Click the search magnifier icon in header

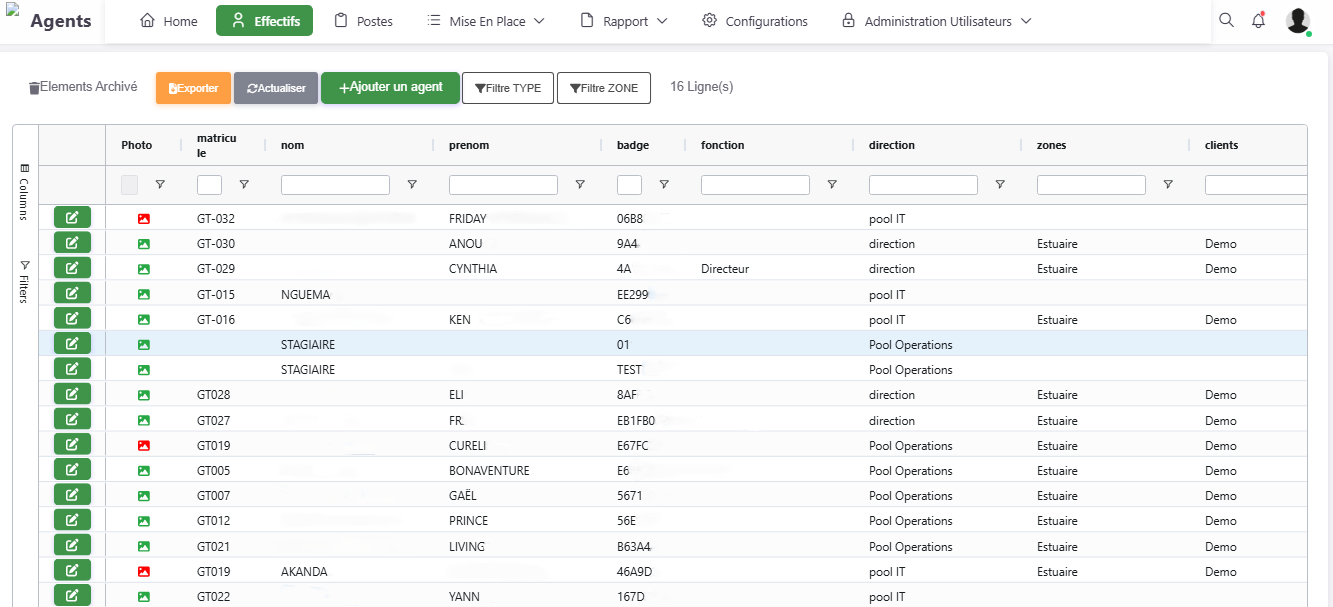pyautogui.click(x=1226, y=20)
